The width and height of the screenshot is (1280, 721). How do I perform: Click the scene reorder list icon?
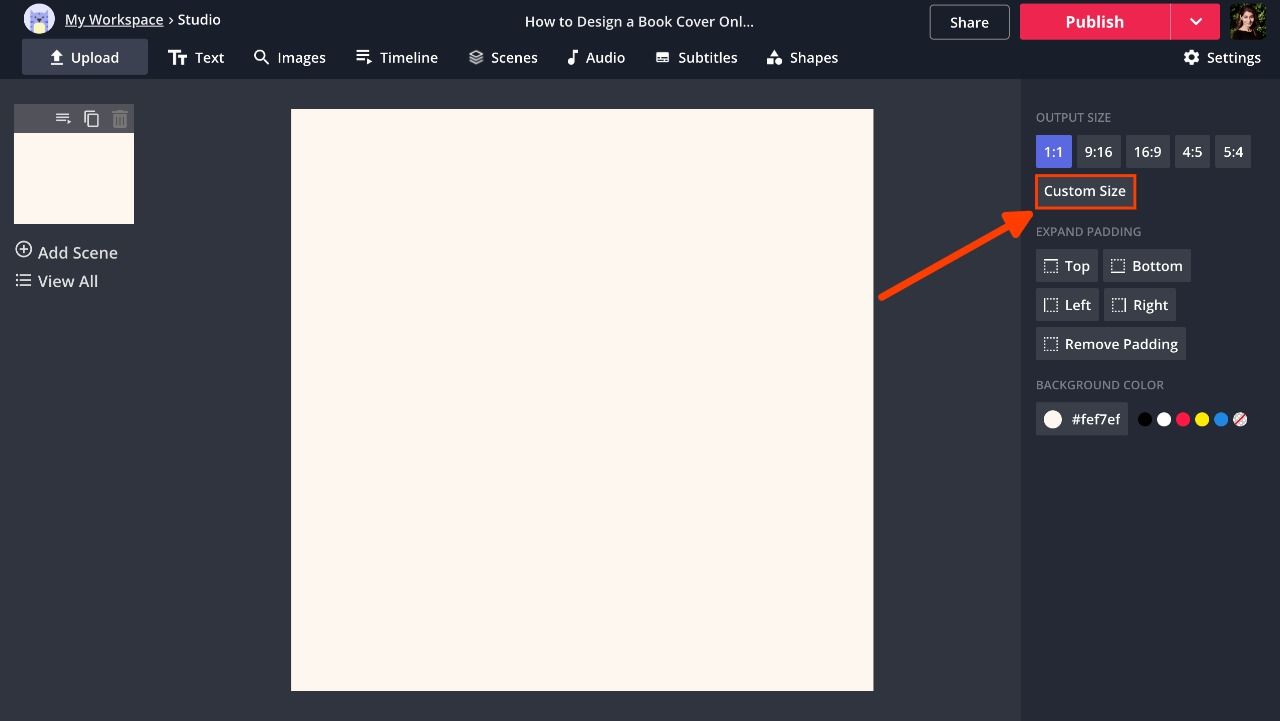point(63,119)
